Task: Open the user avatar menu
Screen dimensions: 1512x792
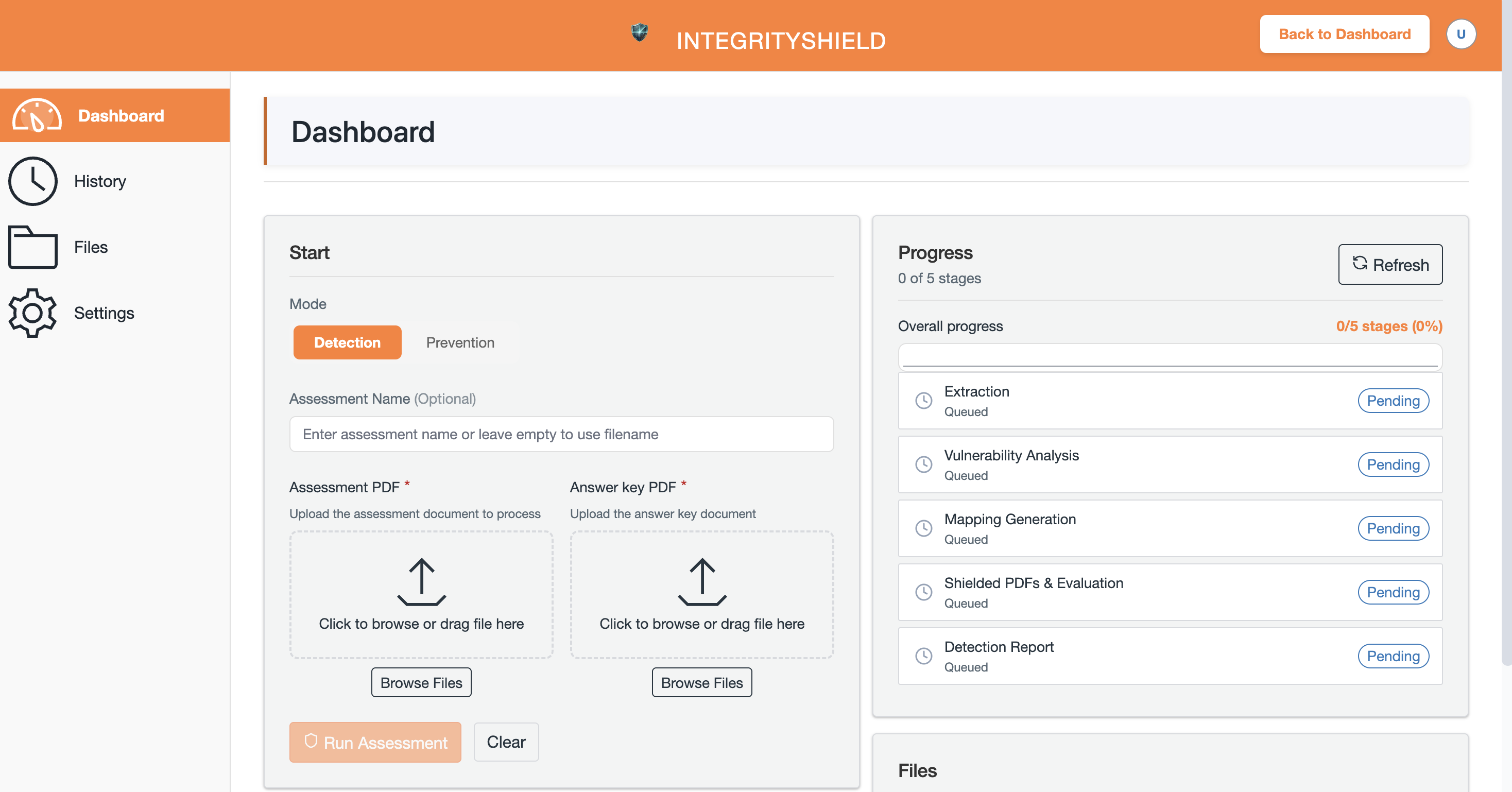Action: tap(1461, 34)
